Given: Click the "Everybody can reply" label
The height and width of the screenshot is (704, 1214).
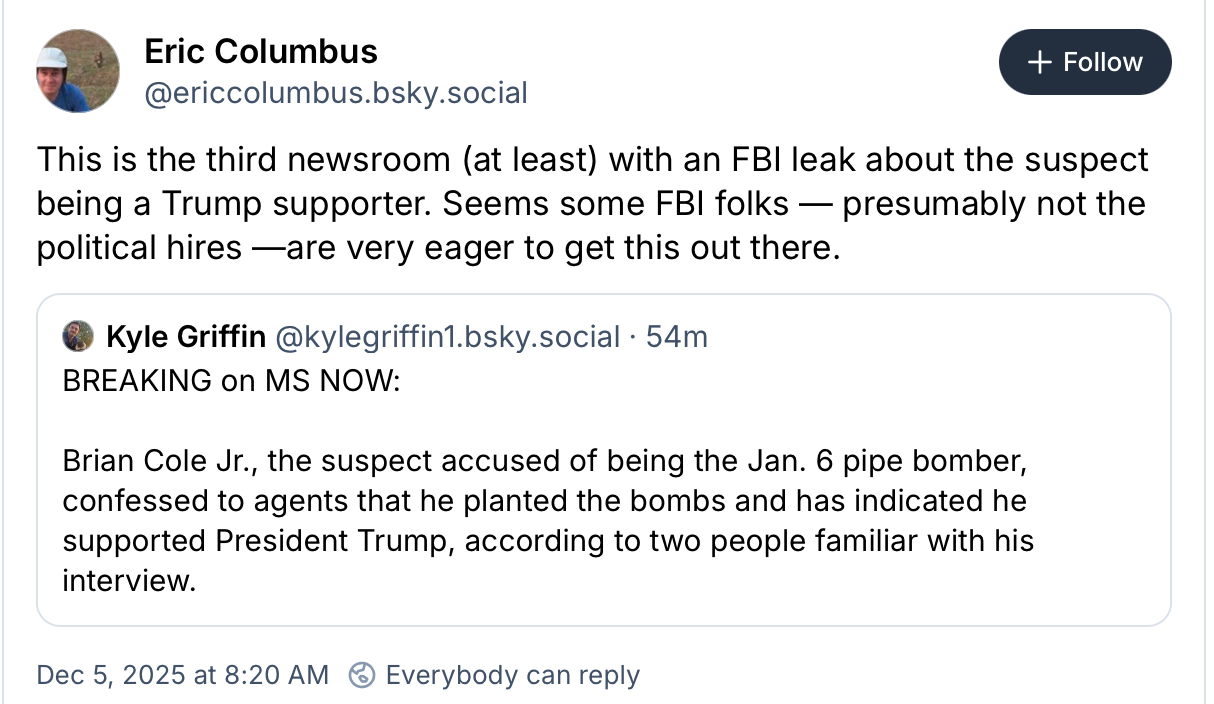Looking at the screenshot, I should click(512, 675).
